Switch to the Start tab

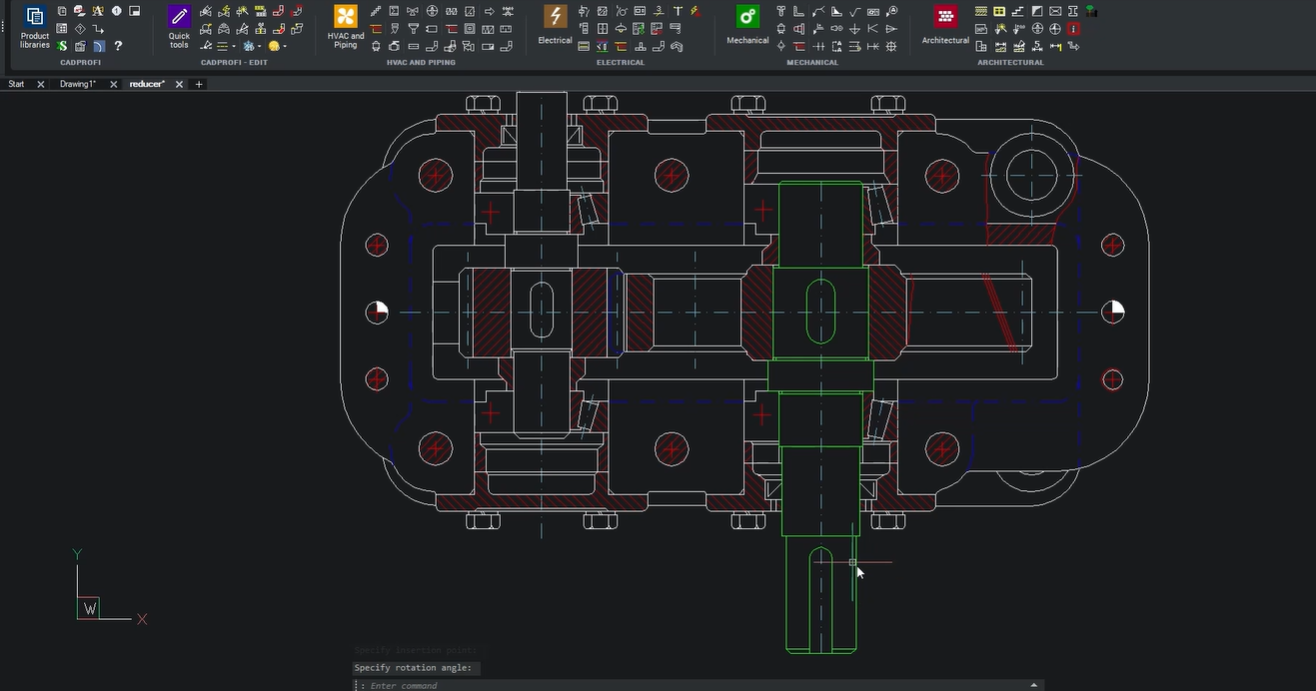pos(15,84)
